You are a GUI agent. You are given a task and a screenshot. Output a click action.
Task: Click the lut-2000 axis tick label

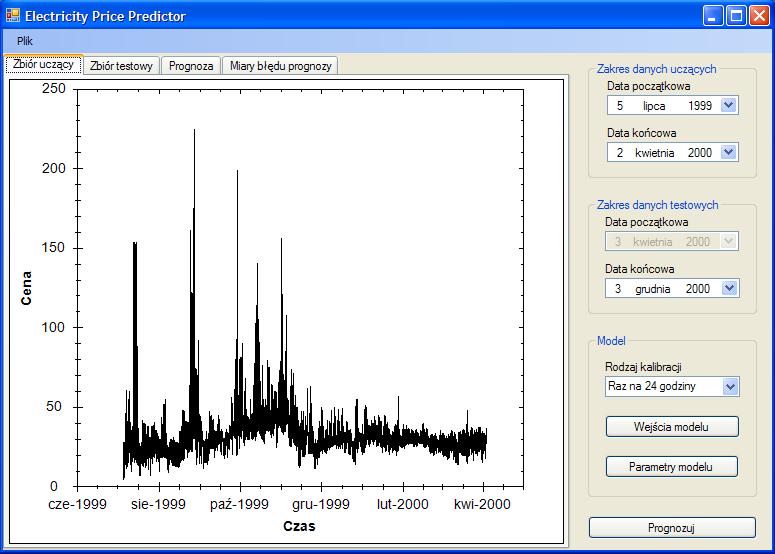click(x=402, y=504)
